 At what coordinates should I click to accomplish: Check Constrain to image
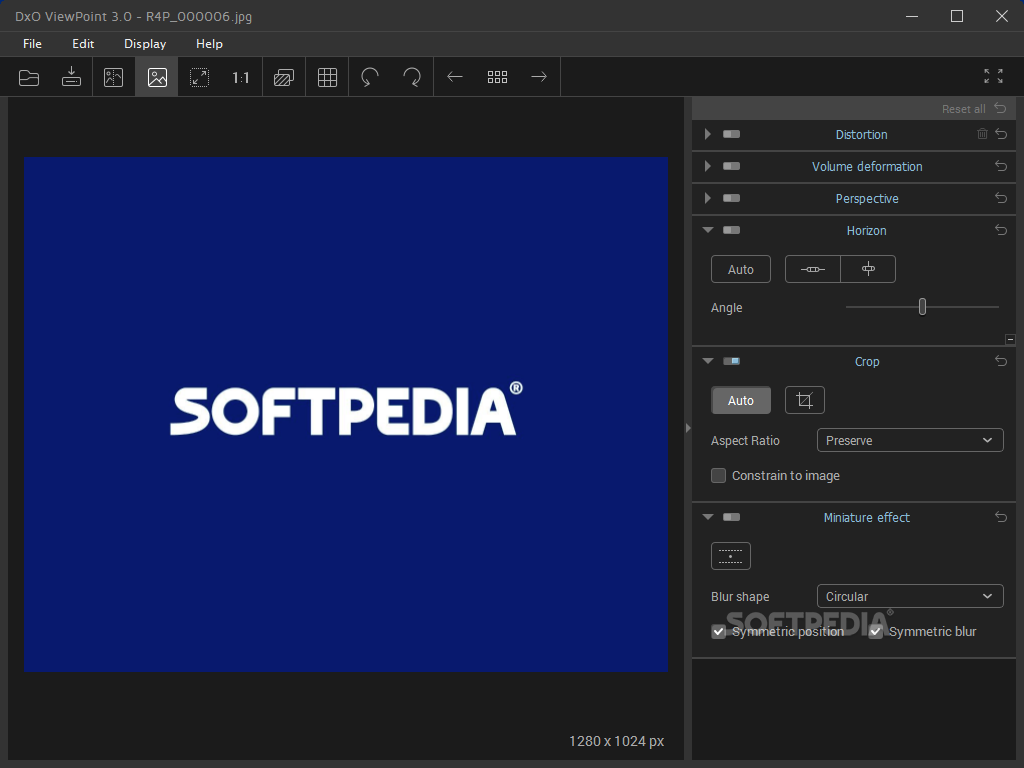point(718,475)
